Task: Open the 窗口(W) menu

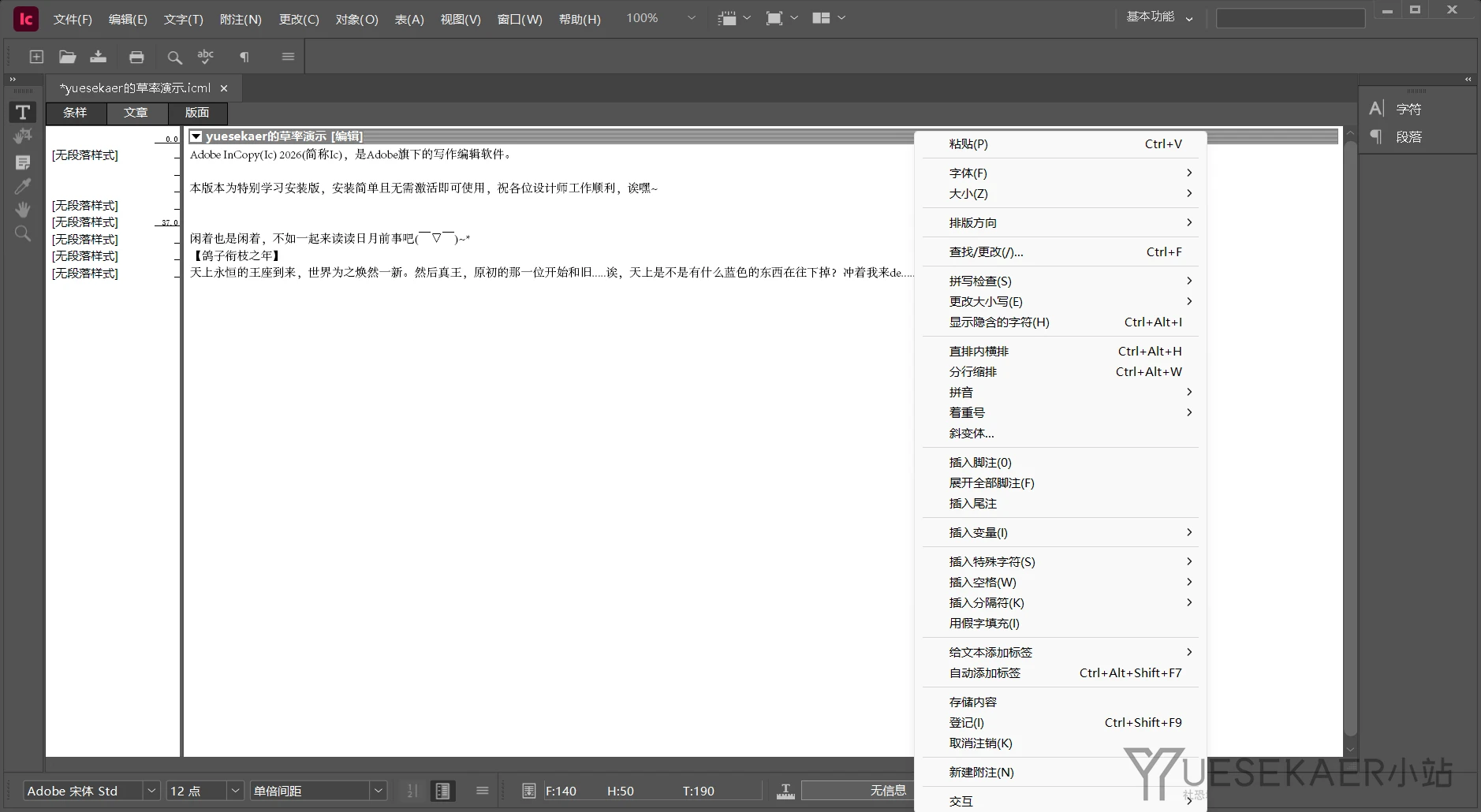Action: [520, 19]
